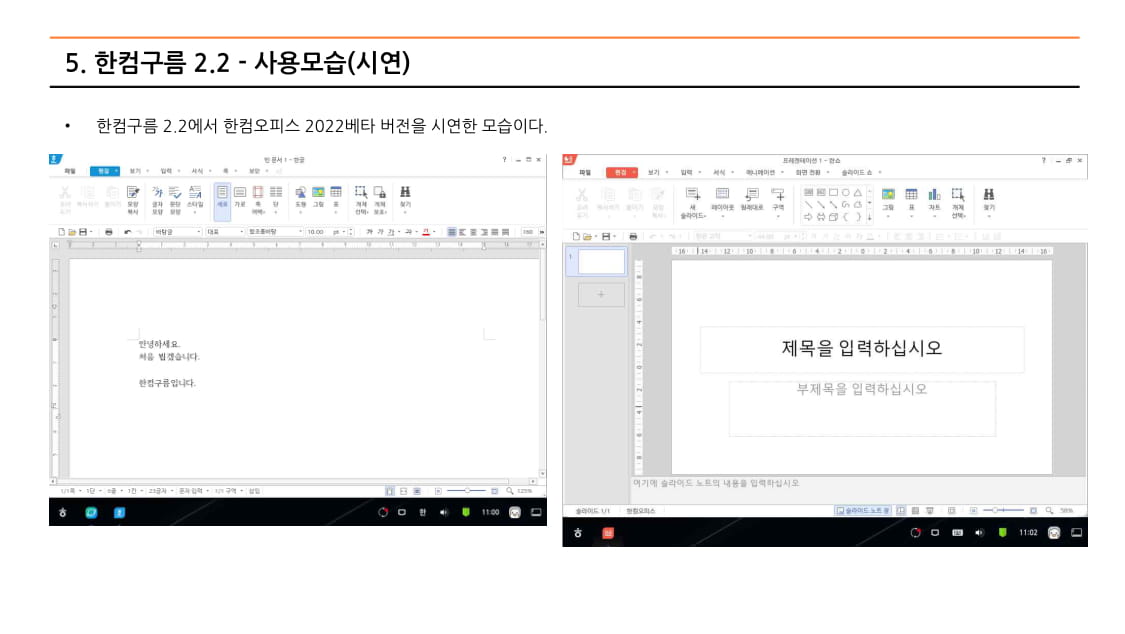The width and height of the screenshot is (1125, 634).
Task: Toggle bold 가 in Hangul format bar
Action: (369, 232)
